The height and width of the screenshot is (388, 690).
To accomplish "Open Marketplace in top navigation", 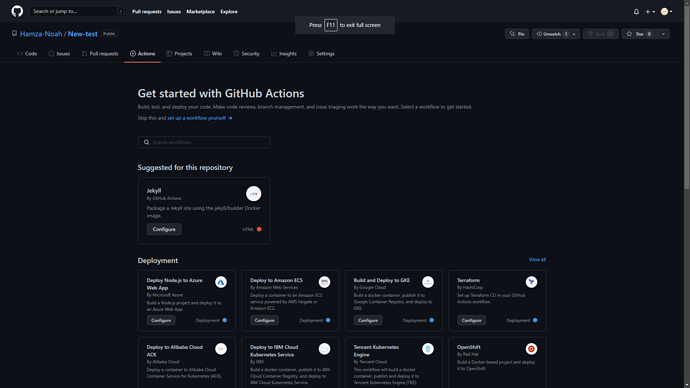I will click(200, 12).
